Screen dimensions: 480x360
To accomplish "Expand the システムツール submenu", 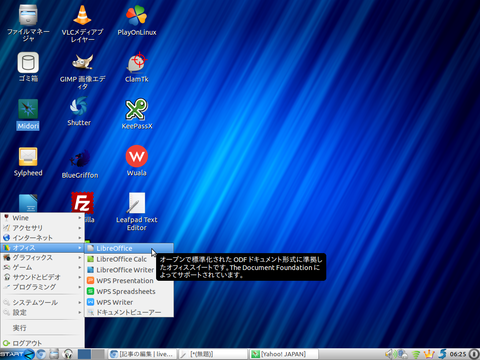I will pyautogui.click(x=42, y=302).
